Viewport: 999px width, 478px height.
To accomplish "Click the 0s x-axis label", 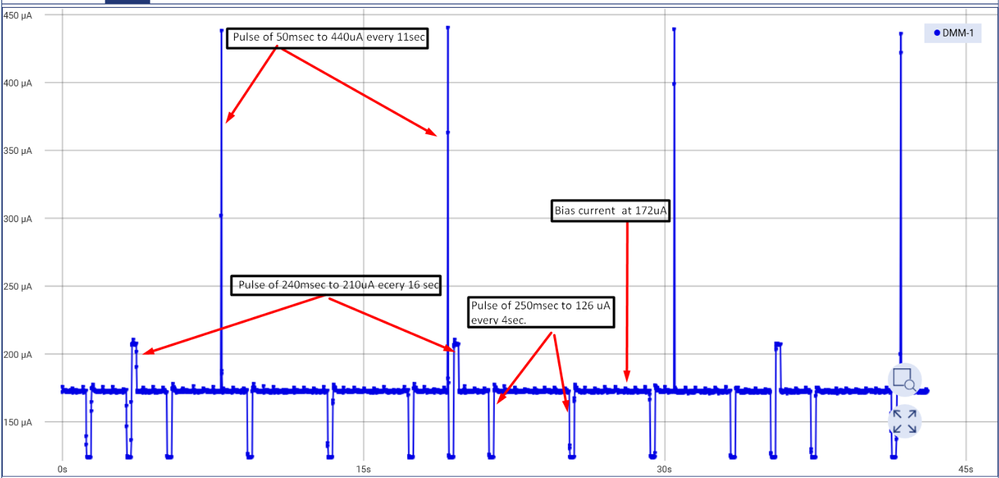I will (62, 468).
